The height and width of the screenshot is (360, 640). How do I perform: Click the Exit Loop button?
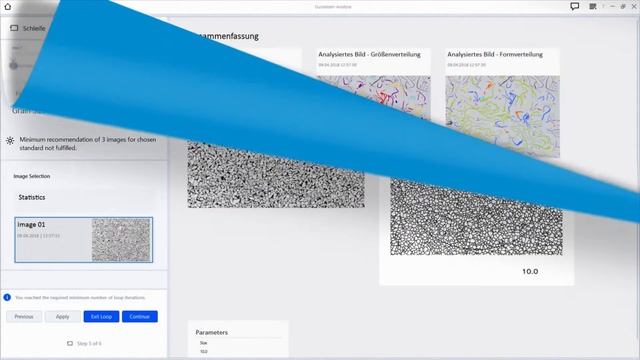click(101, 316)
